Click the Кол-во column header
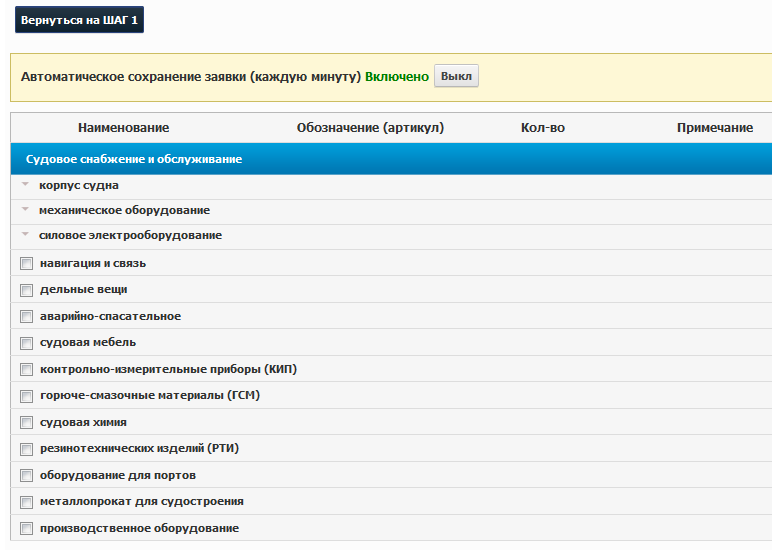The width and height of the screenshot is (772, 550). pos(543,128)
